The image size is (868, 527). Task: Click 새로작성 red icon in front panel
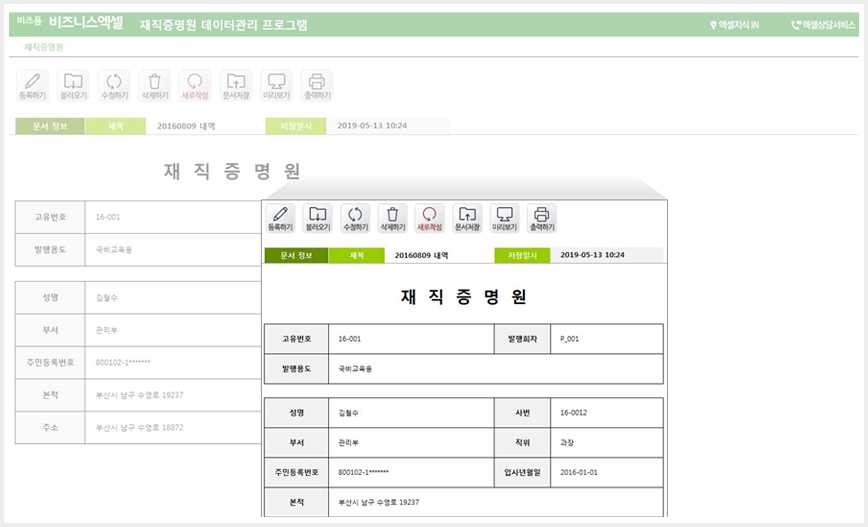point(430,218)
